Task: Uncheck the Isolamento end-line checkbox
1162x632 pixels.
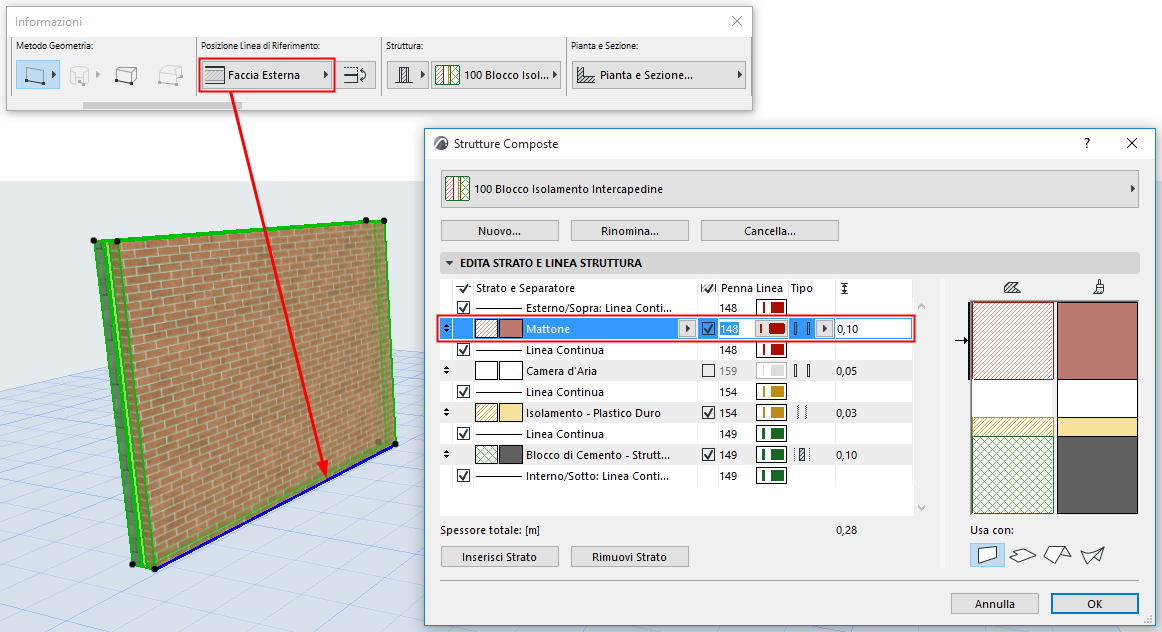Action: pos(708,413)
